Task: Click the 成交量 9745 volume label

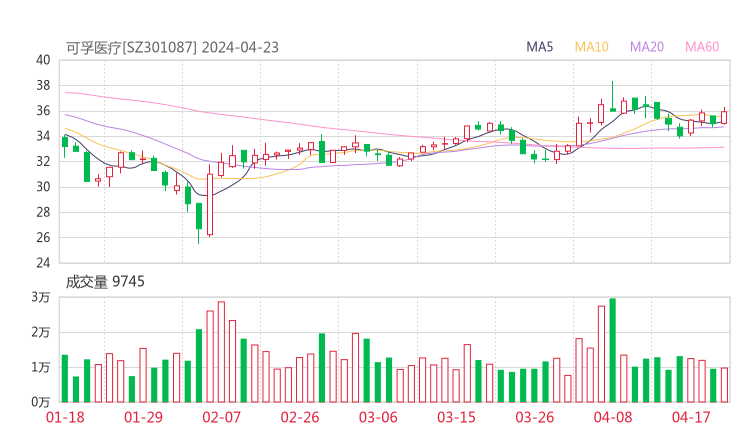Action: pyautogui.click(x=105, y=282)
